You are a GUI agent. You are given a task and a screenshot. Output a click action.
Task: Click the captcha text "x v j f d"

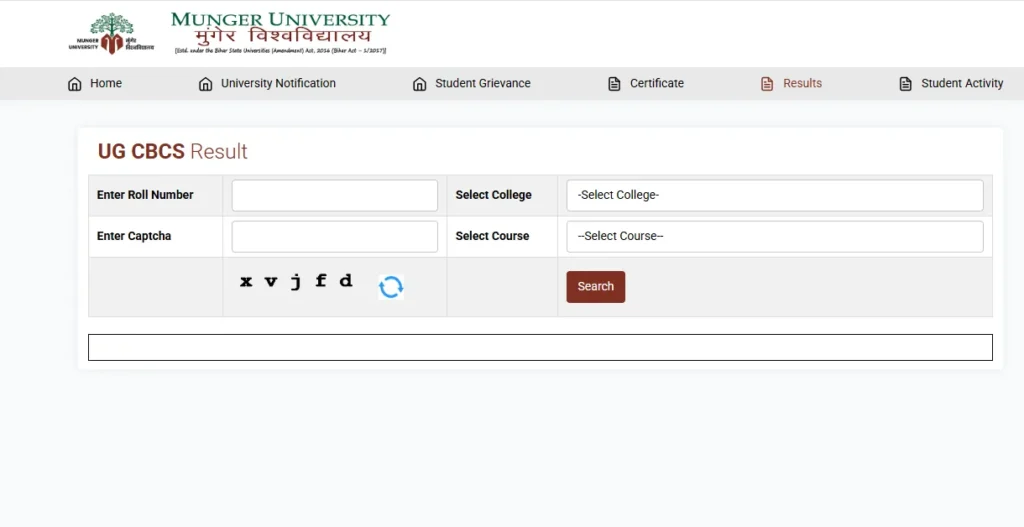click(296, 281)
